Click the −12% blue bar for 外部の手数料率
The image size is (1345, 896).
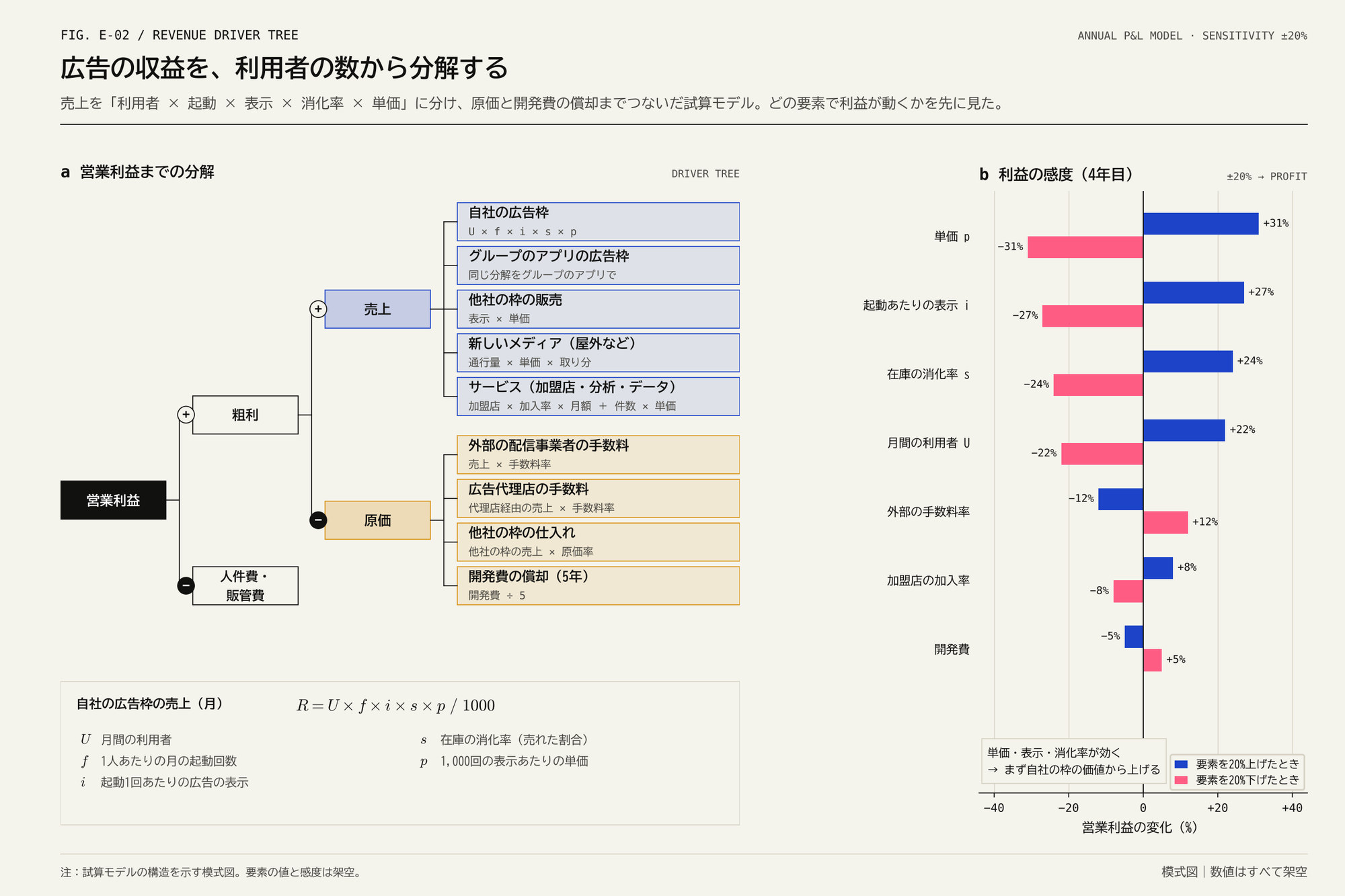1120,499
